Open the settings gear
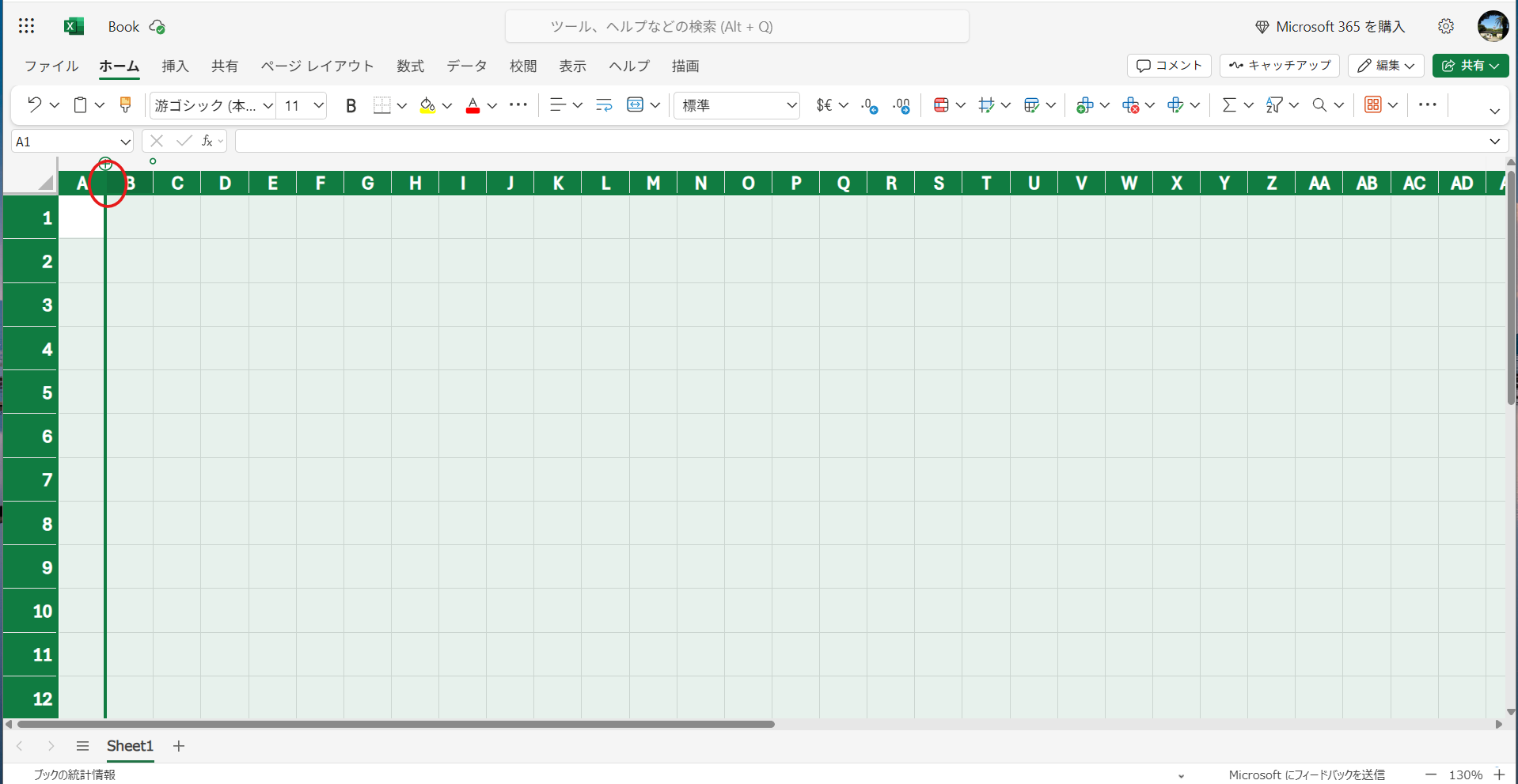Viewport: 1518px width, 784px height. point(1446,26)
